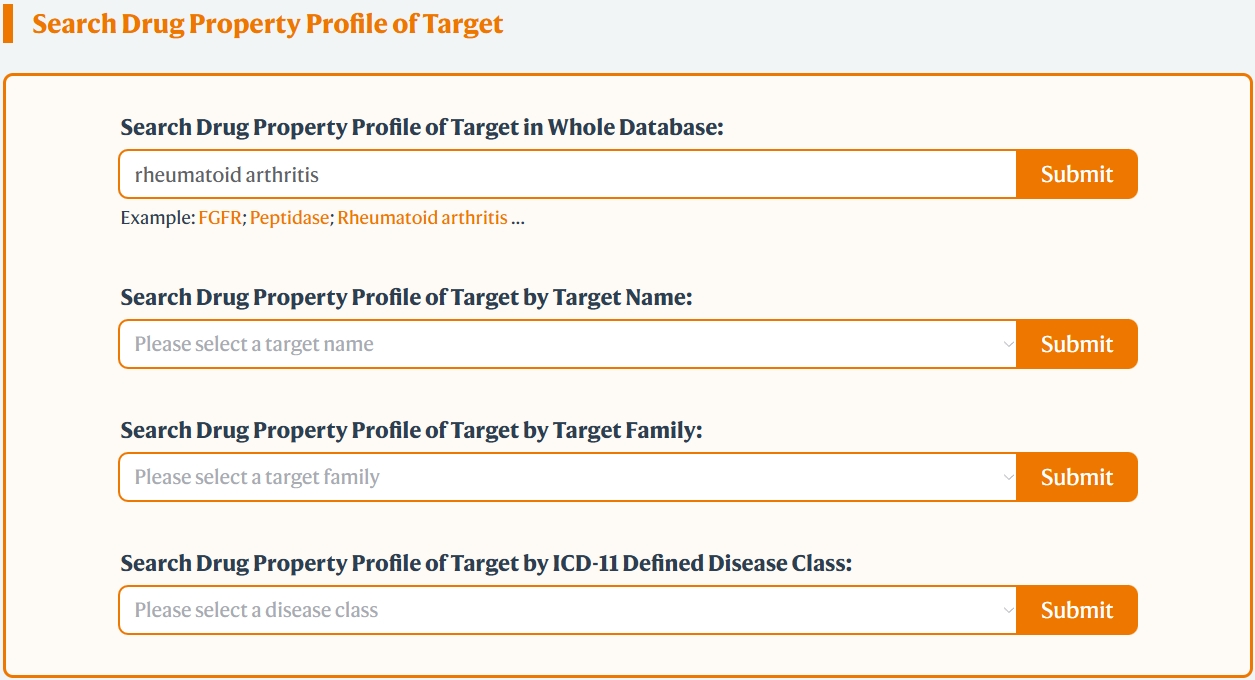Submit the whole database search
Screen dimensions: 1255x680
pyautogui.click(x=1076, y=175)
